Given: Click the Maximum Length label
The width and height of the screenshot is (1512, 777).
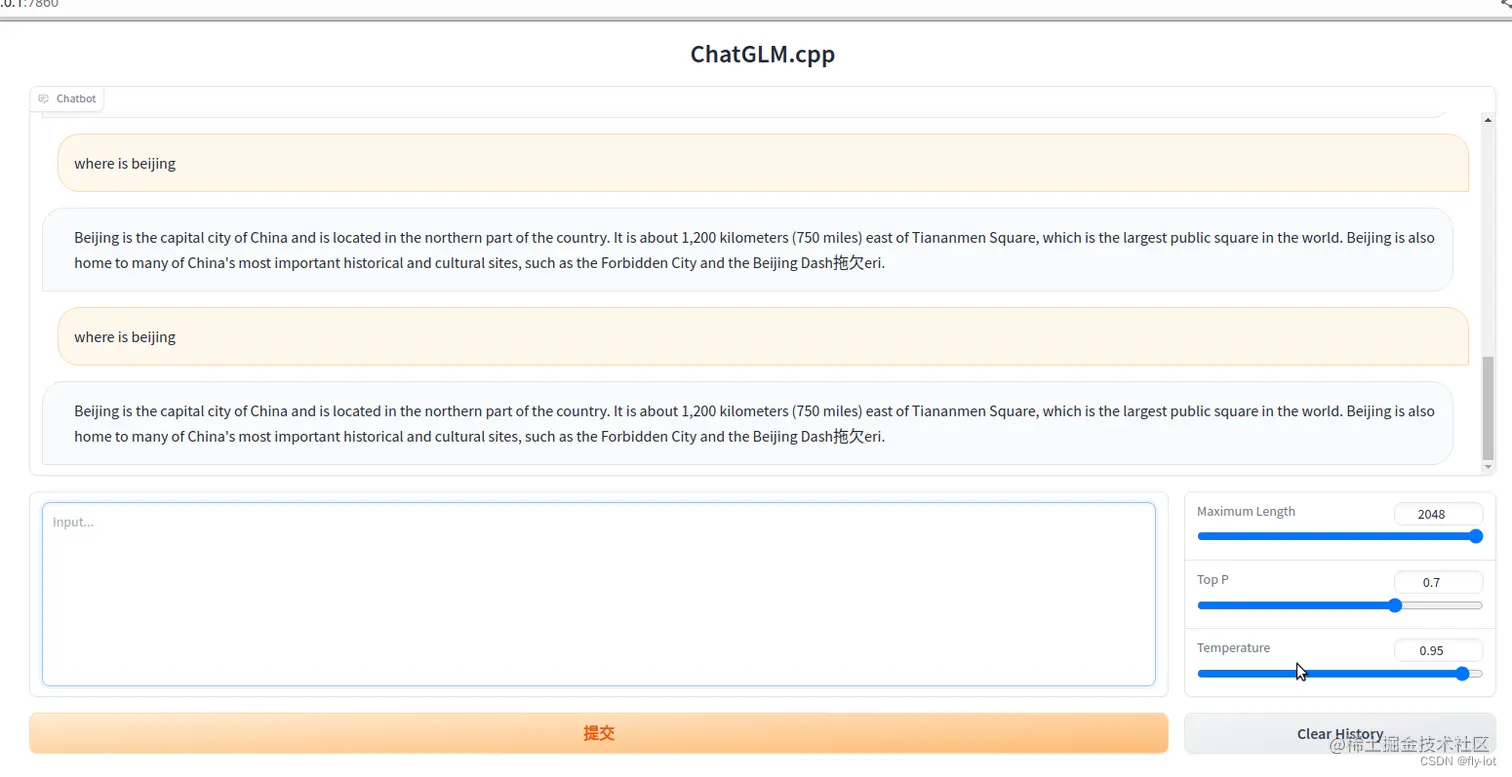Looking at the screenshot, I should 1246,511.
